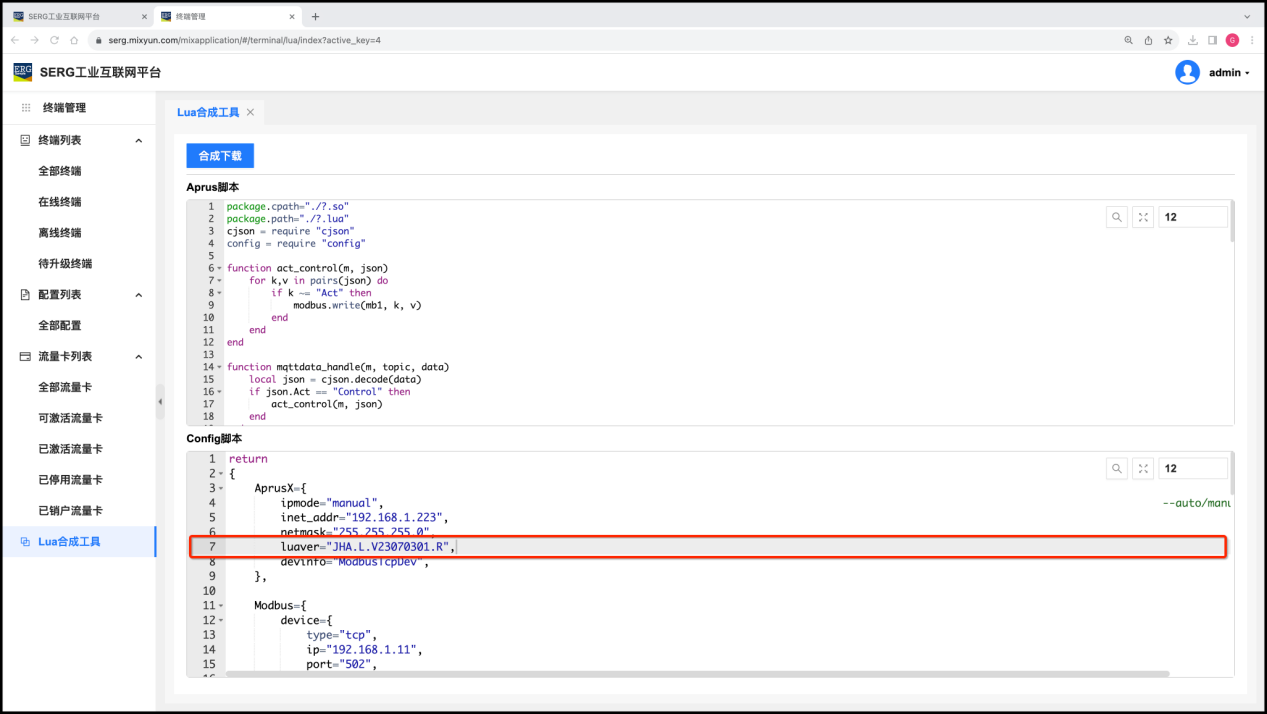Click search icon in Config script editor

click(x=1116, y=468)
